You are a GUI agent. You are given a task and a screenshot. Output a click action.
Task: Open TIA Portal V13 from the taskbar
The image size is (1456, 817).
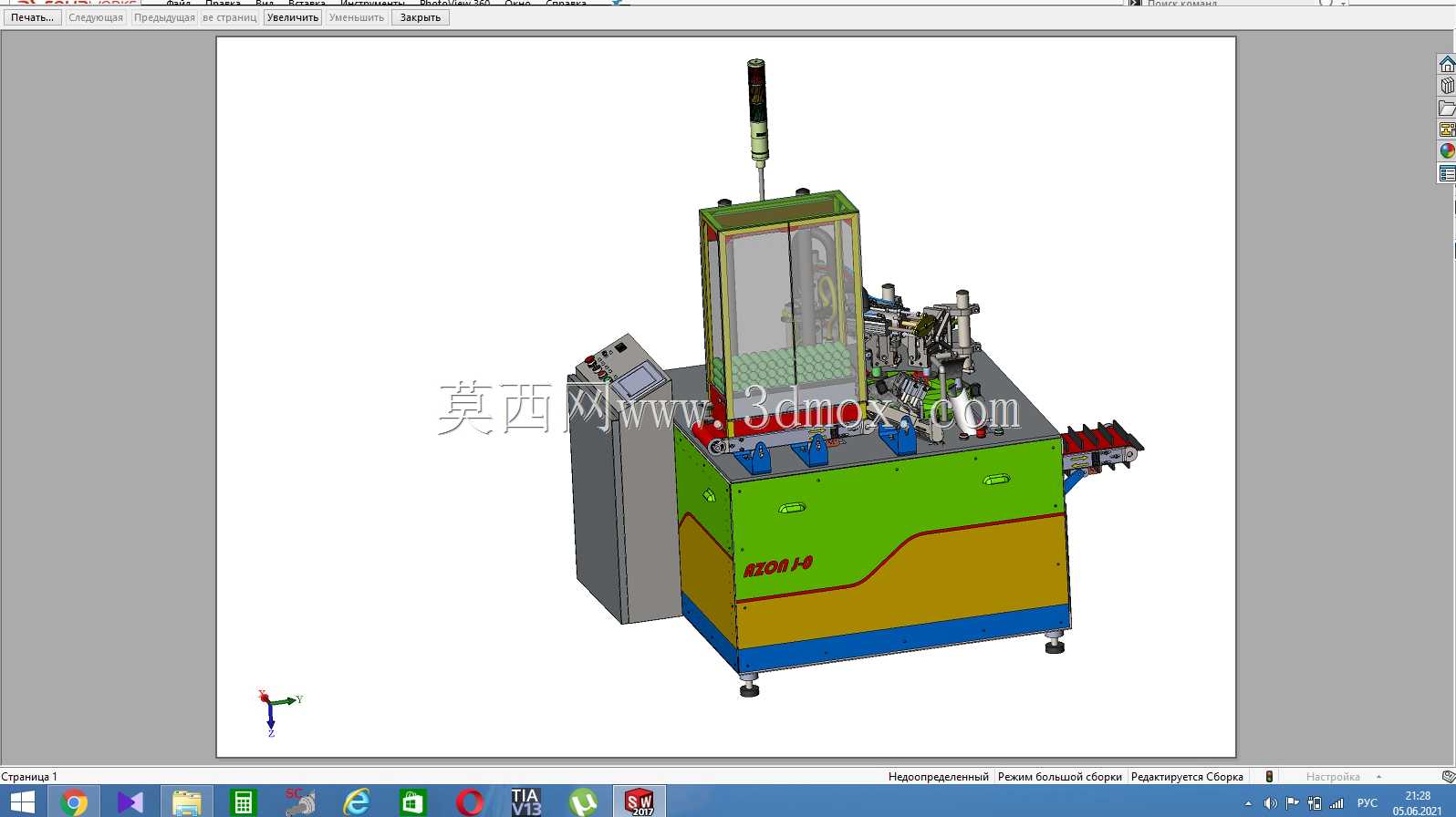[526, 802]
